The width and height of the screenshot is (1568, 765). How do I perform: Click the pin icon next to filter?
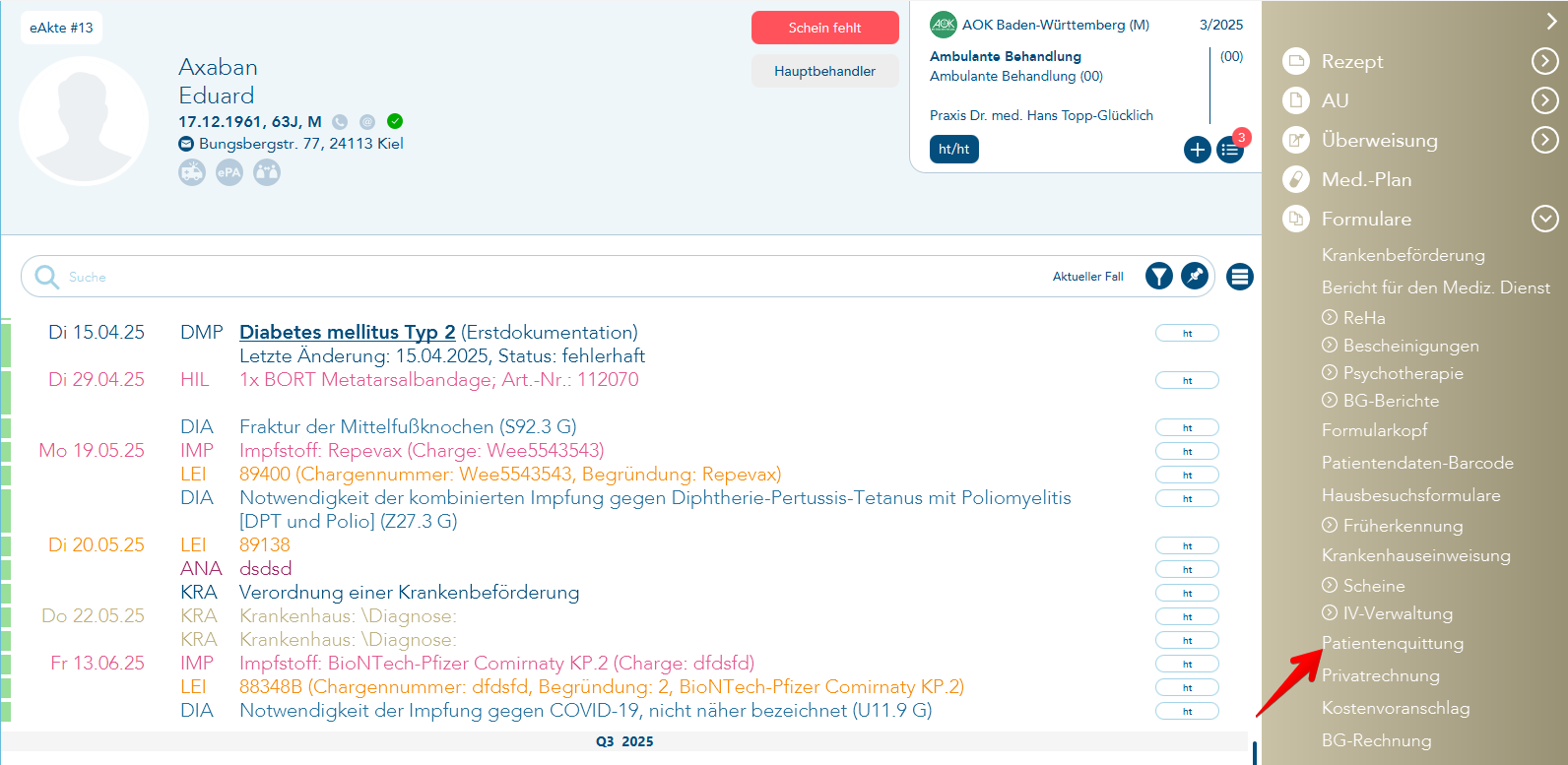(x=1195, y=277)
